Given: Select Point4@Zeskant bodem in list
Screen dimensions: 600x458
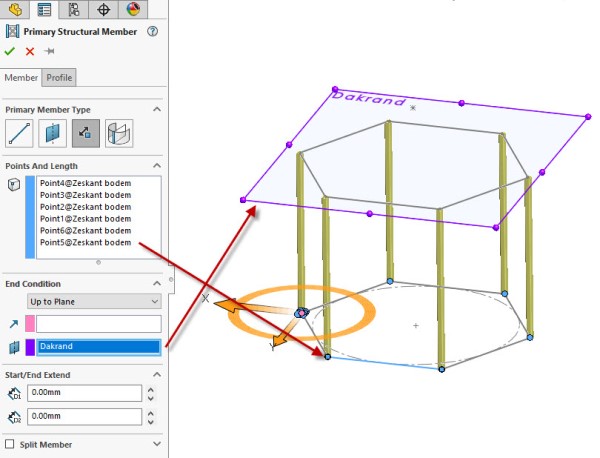Looking at the screenshot, I should click(x=85, y=183).
